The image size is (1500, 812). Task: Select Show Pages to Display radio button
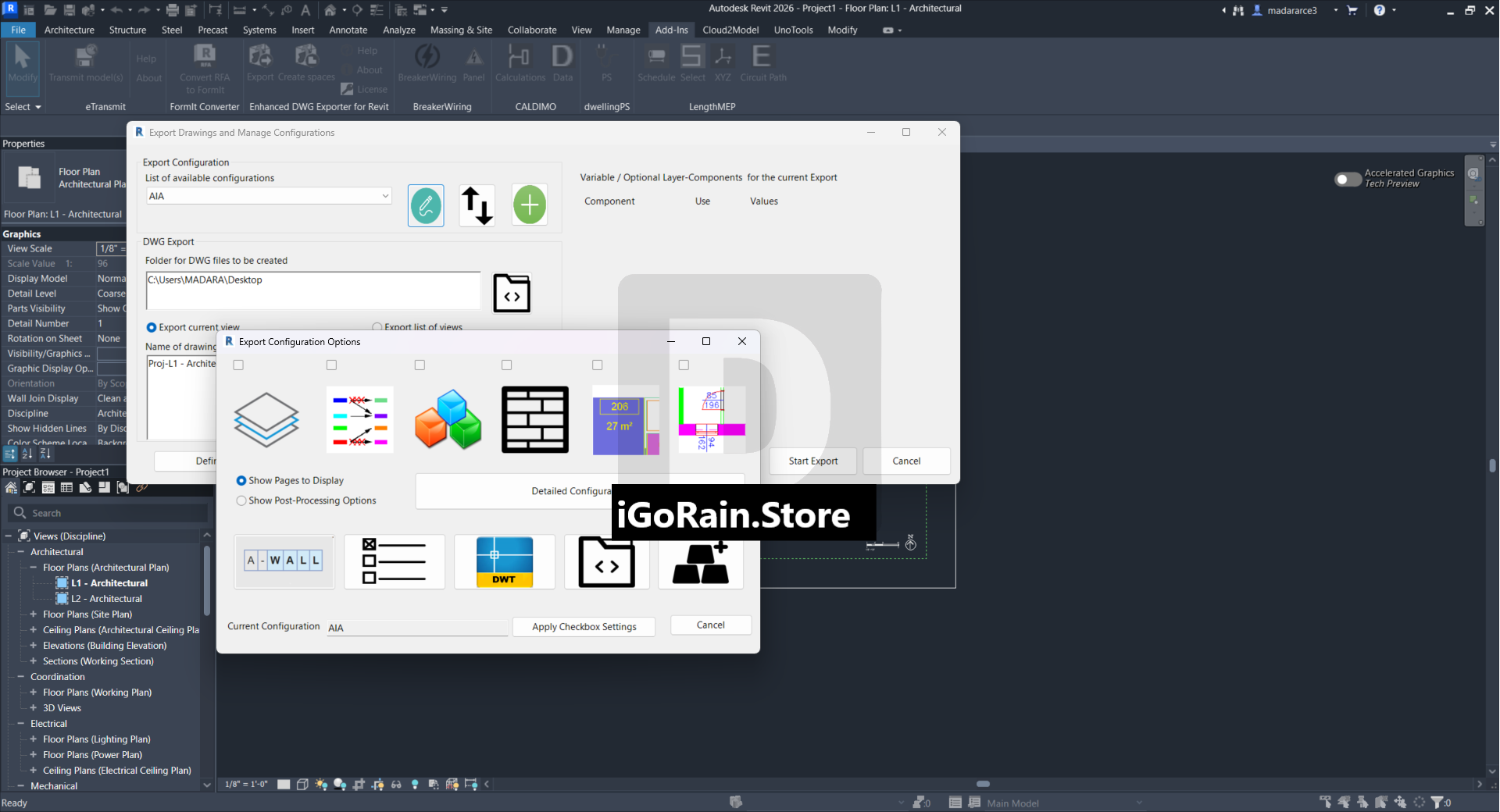coord(241,481)
